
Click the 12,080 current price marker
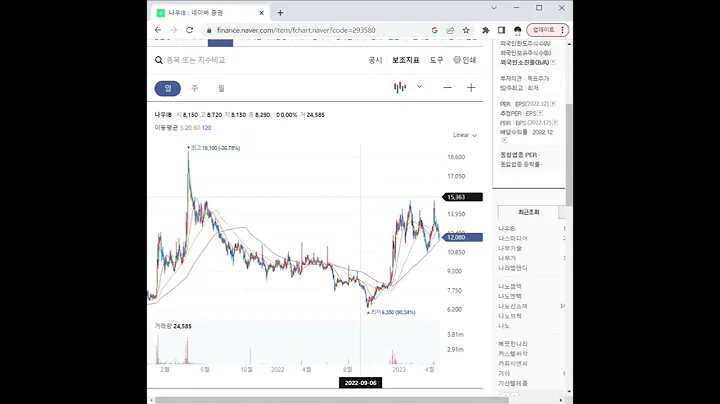[462, 237]
